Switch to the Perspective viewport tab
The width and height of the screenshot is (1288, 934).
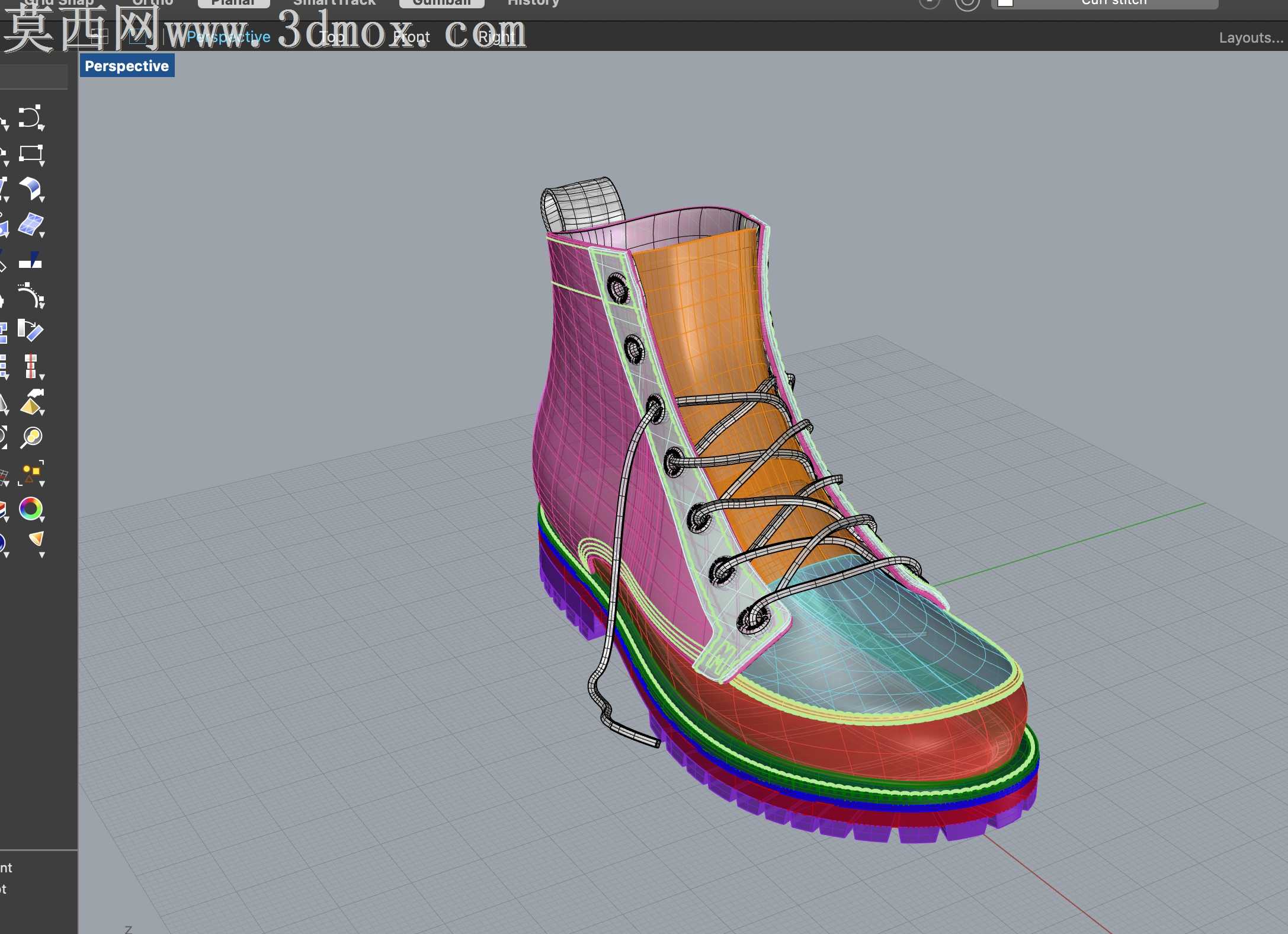pyautogui.click(x=229, y=37)
